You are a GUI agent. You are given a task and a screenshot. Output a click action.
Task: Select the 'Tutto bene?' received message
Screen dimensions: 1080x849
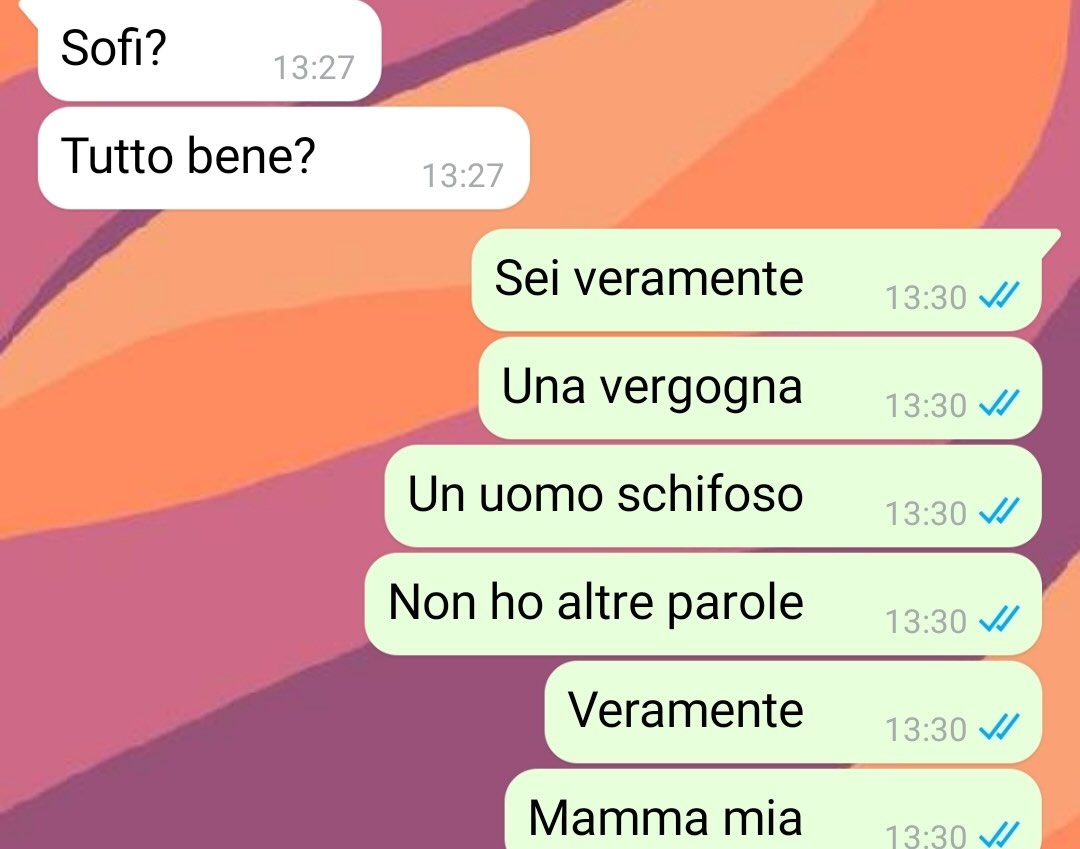tap(284, 158)
